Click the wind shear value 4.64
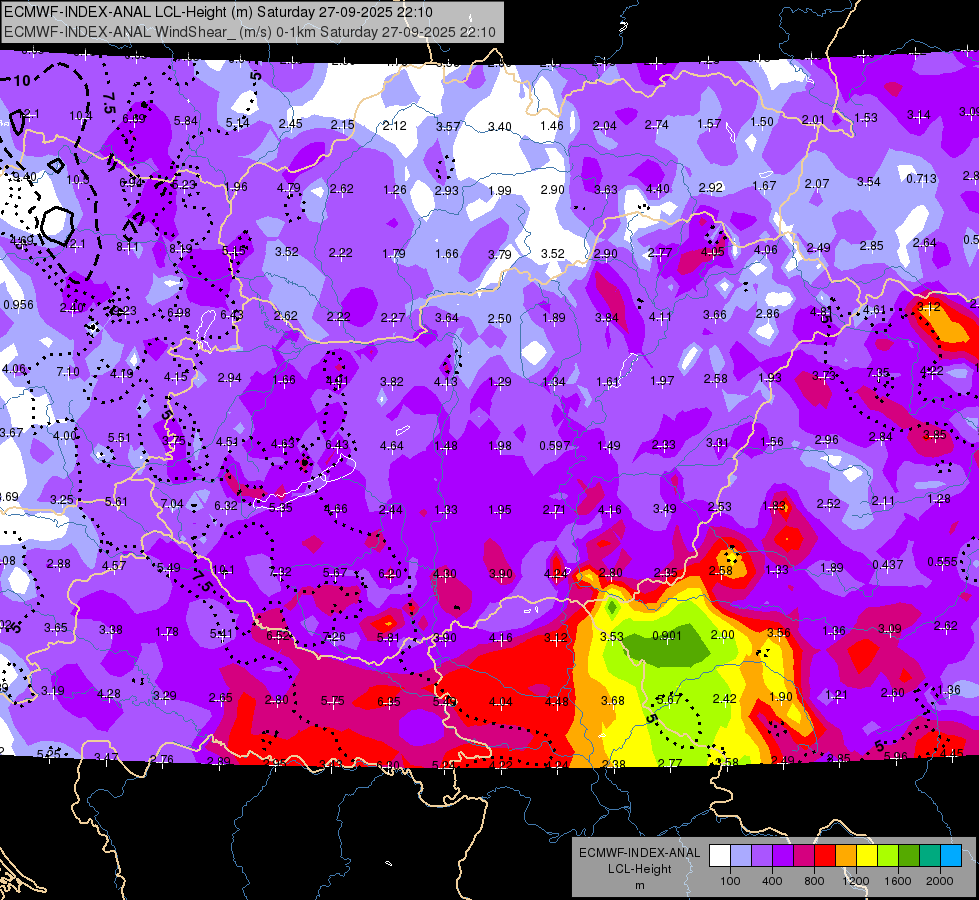 tap(391, 446)
